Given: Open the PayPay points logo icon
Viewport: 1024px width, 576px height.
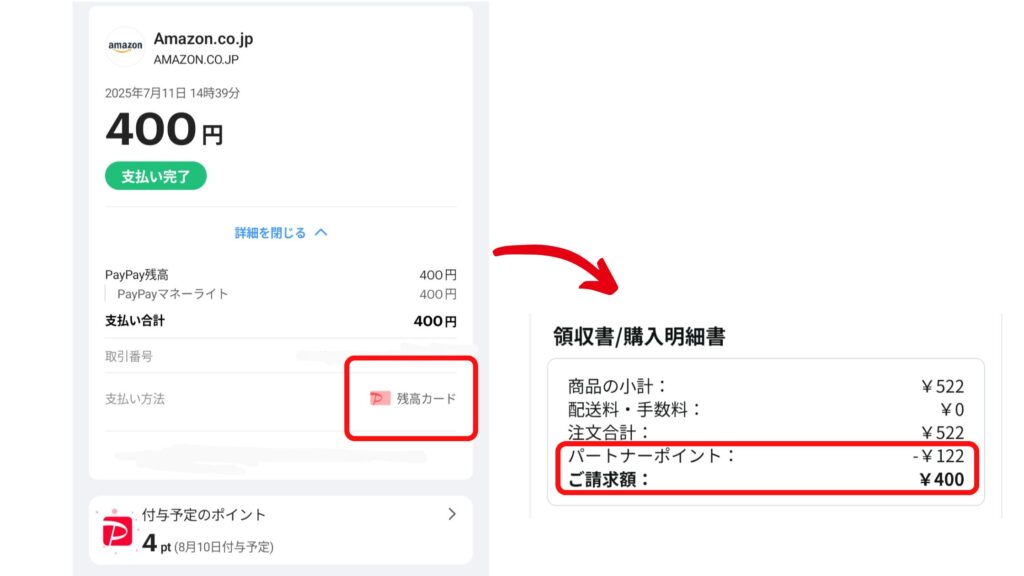Looking at the screenshot, I should click(118, 532).
